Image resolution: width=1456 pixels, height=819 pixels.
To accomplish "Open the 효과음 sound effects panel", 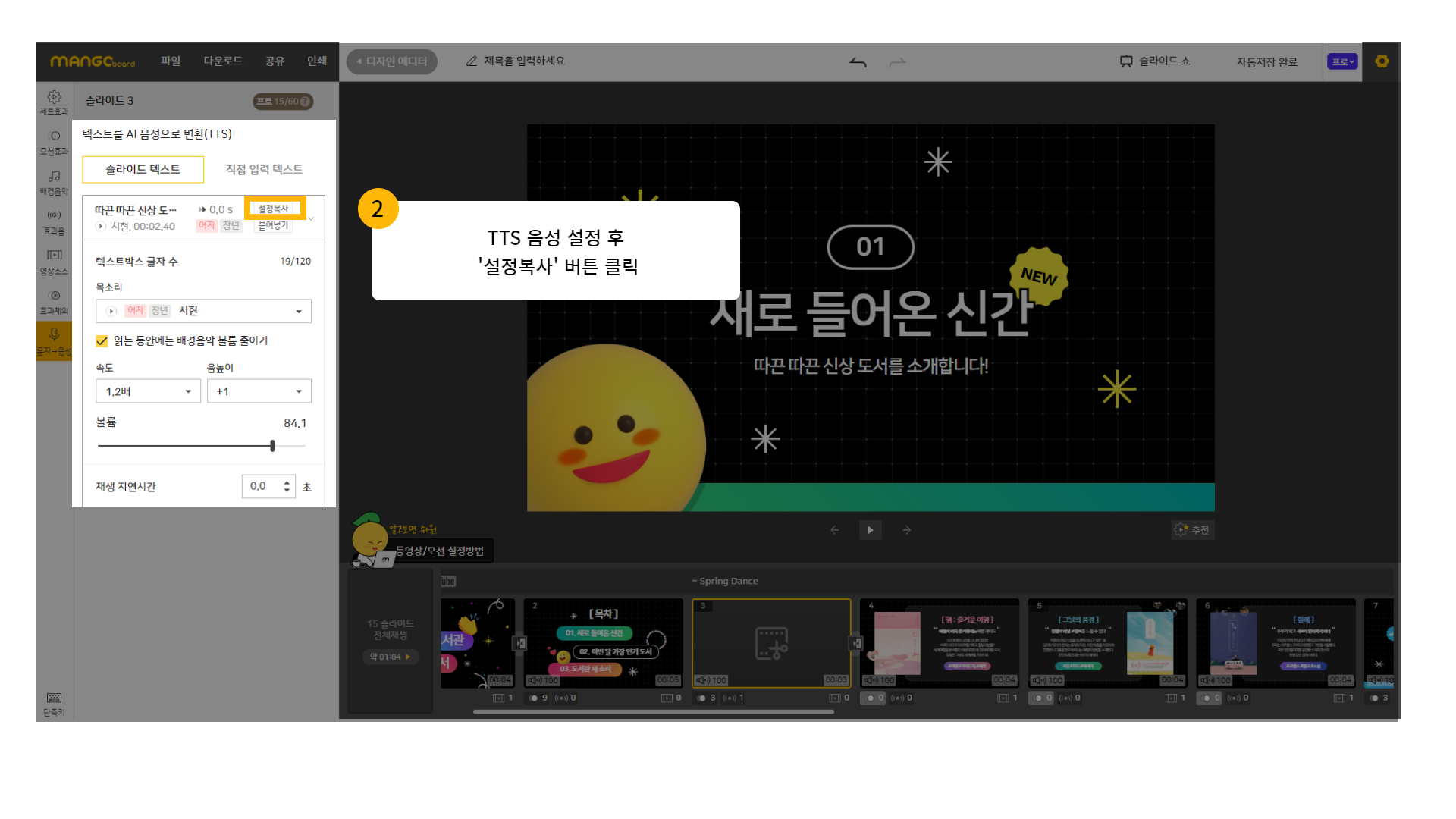I will (54, 222).
